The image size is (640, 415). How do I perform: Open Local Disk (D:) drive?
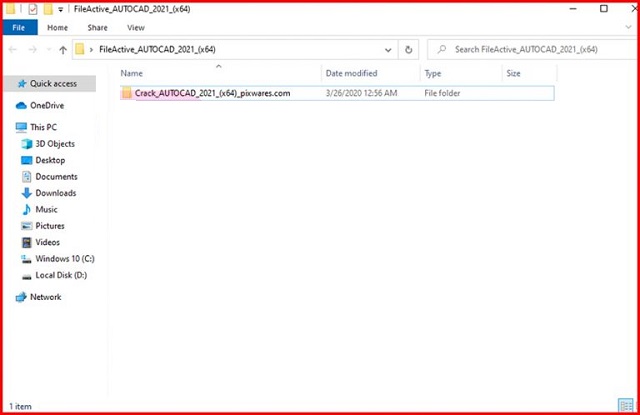(61, 275)
